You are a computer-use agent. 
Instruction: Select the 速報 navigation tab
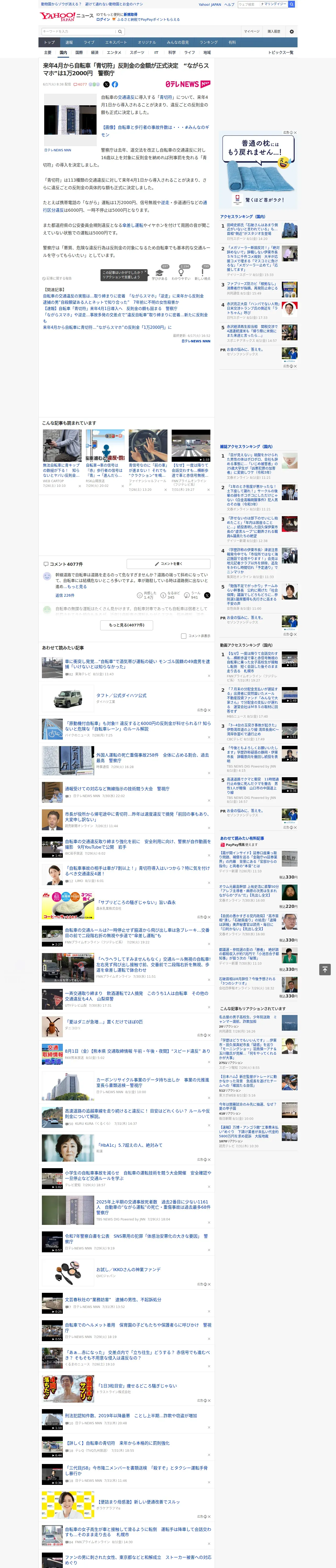tap(69, 43)
